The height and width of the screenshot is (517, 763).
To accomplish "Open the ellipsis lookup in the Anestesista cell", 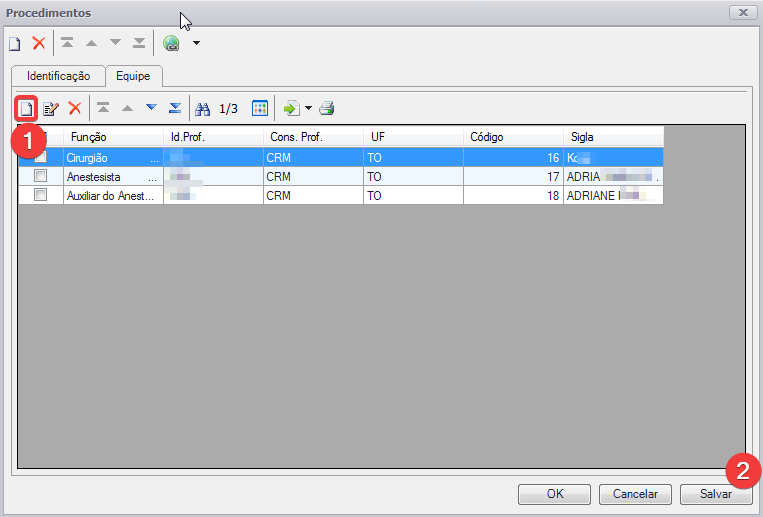I will tap(153, 178).
